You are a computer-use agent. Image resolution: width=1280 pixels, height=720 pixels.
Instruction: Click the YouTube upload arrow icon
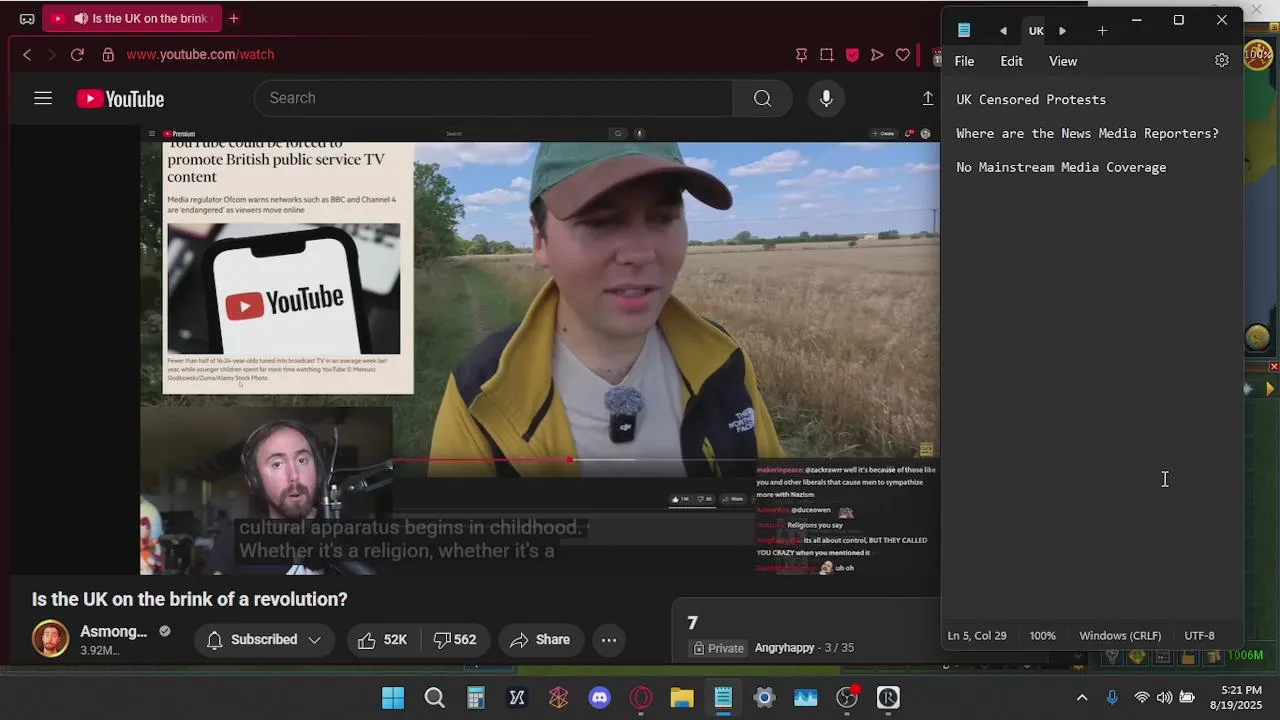pos(928,98)
